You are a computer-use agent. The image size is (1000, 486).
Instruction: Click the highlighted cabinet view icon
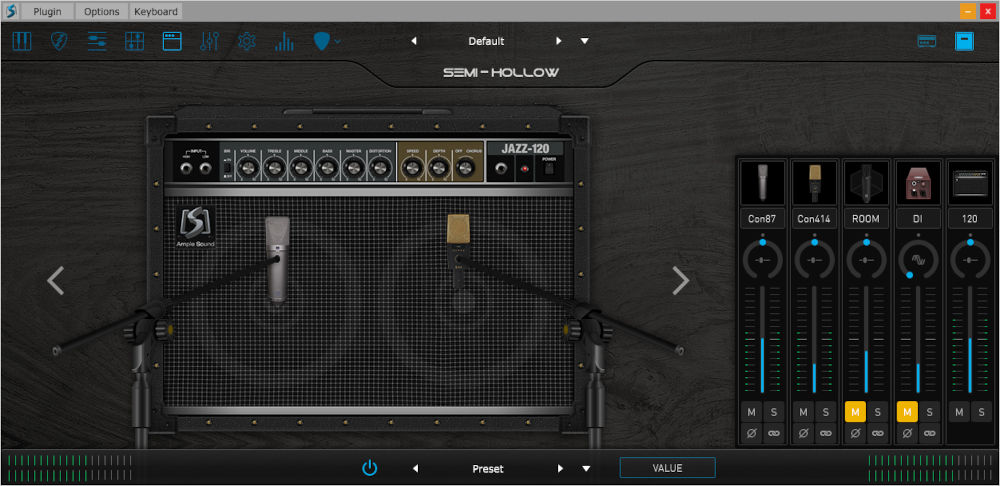(x=964, y=41)
